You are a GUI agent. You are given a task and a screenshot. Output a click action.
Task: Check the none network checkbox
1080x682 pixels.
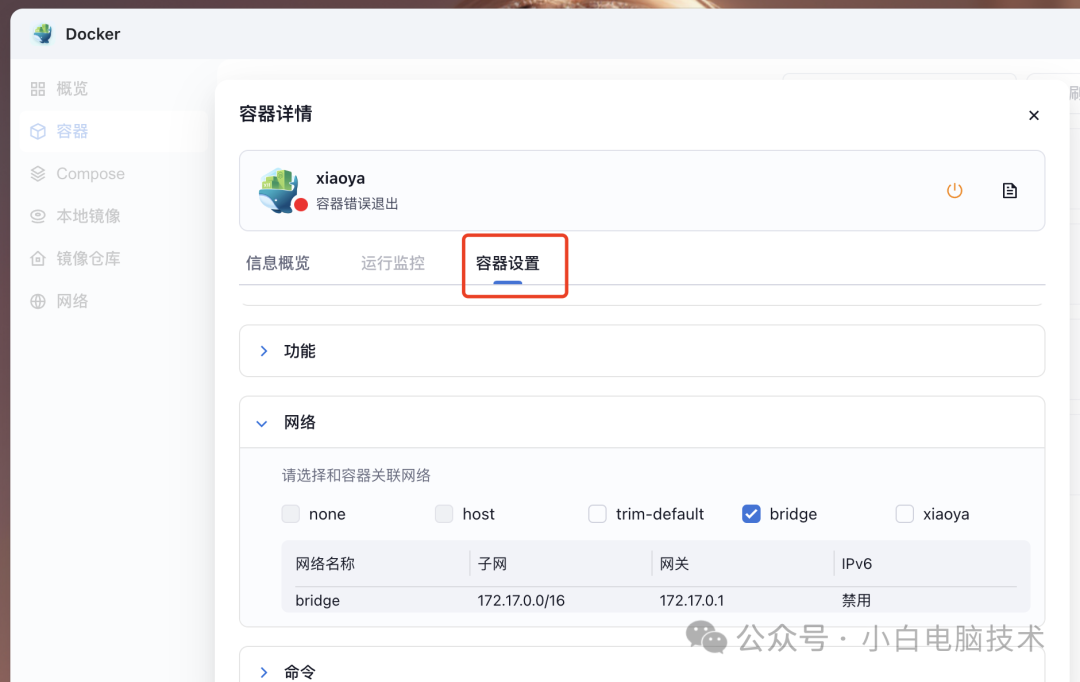point(291,514)
